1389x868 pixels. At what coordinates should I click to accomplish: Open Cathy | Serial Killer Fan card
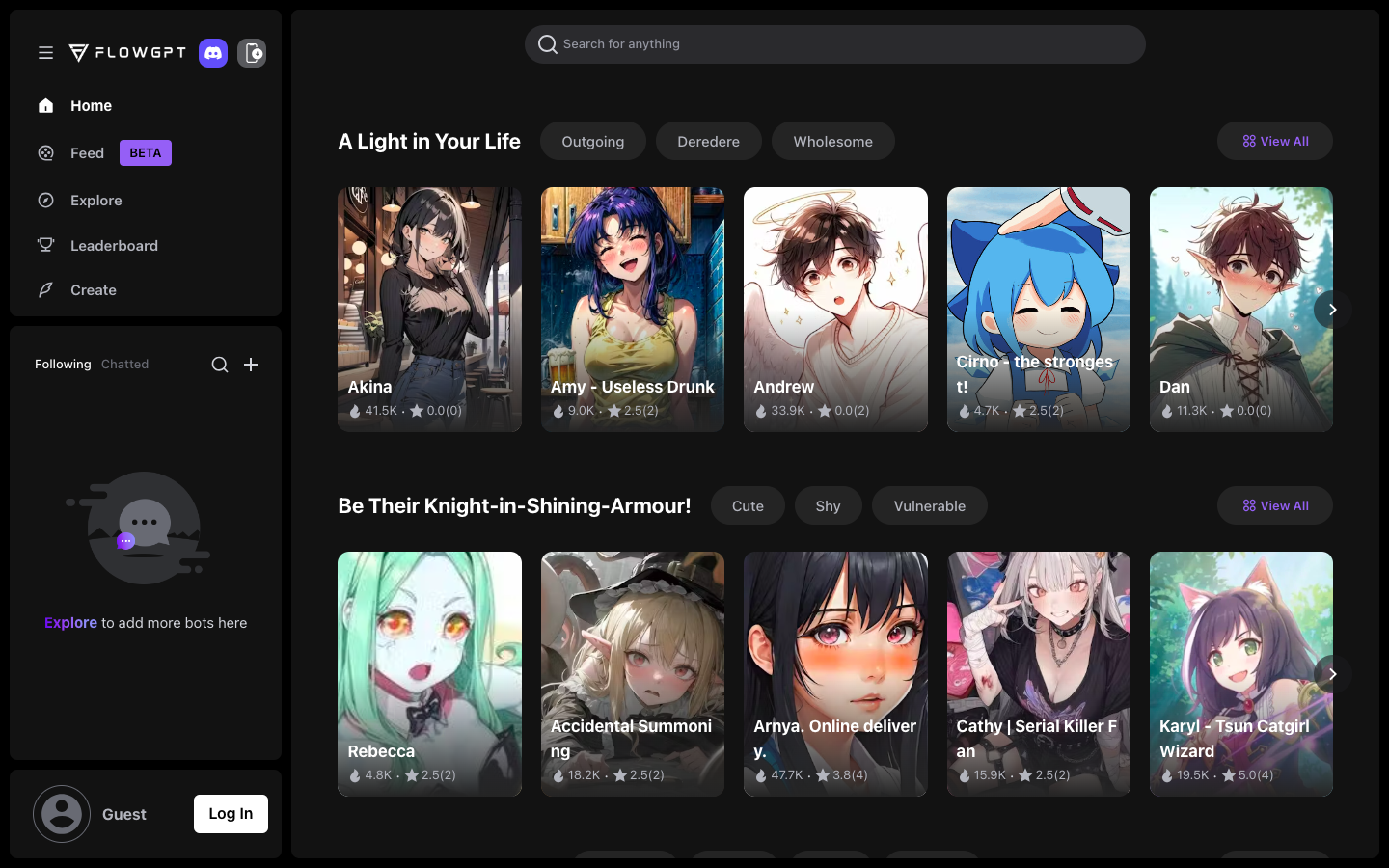[1039, 674]
